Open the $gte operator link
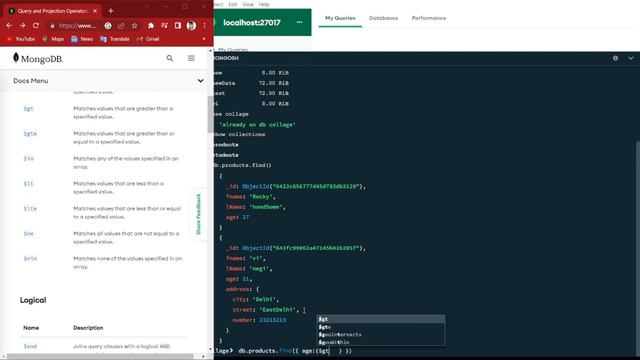Viewport: 640px width, 360px height. pos(30,133)
